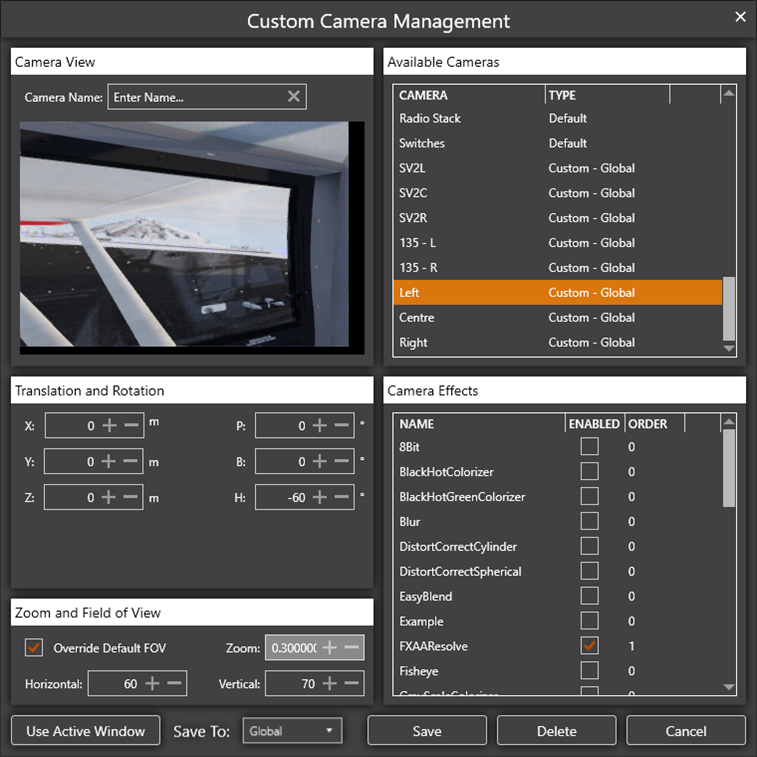Clear the Camera Name field with X
The image size is (757, 757).
pyautogui.click(x=294, y=97)
